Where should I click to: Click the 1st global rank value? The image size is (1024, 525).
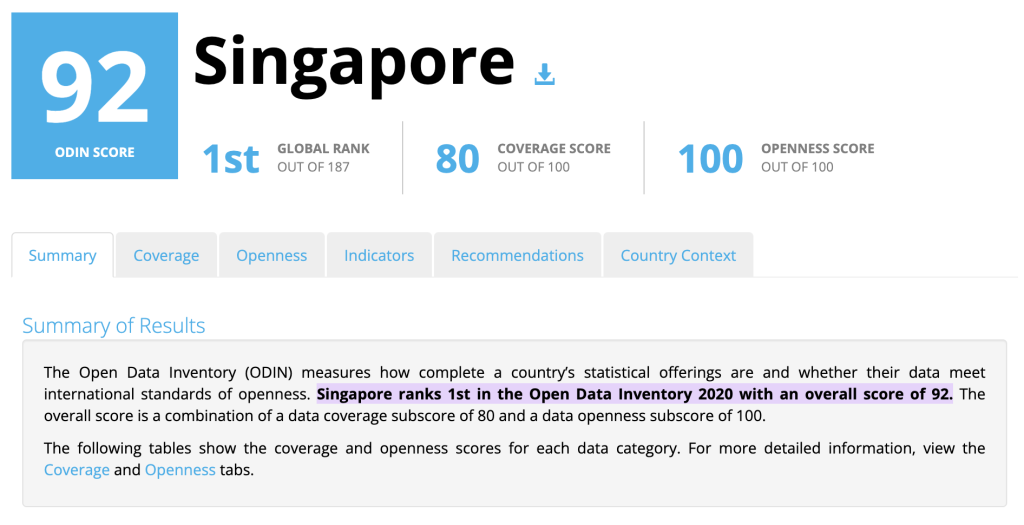pyautogui.click(x=231, y=159)
